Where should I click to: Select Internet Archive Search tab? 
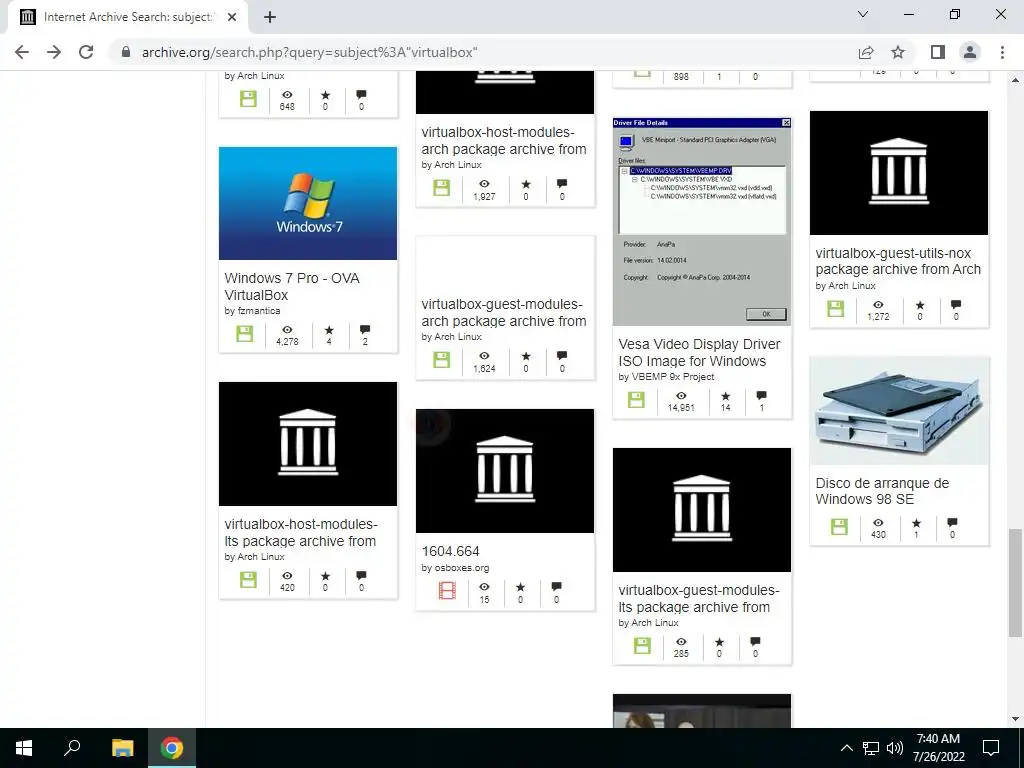(128, 17)
